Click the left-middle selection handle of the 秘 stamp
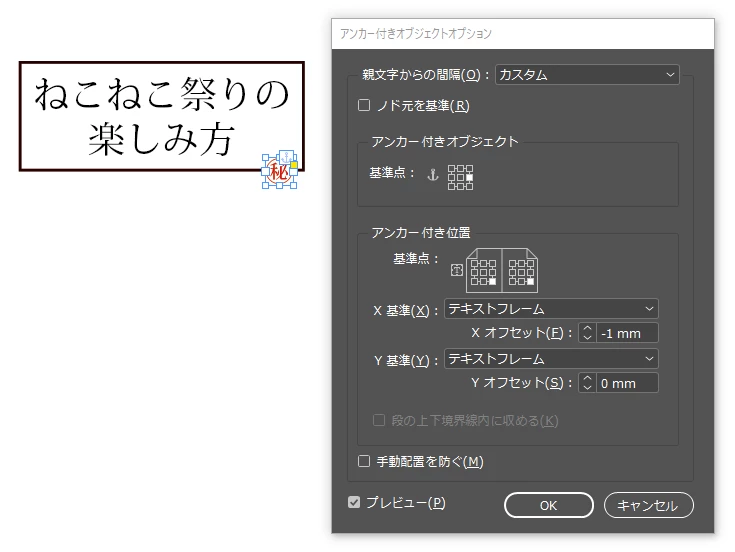735x552 pixels. click(265, 171)
